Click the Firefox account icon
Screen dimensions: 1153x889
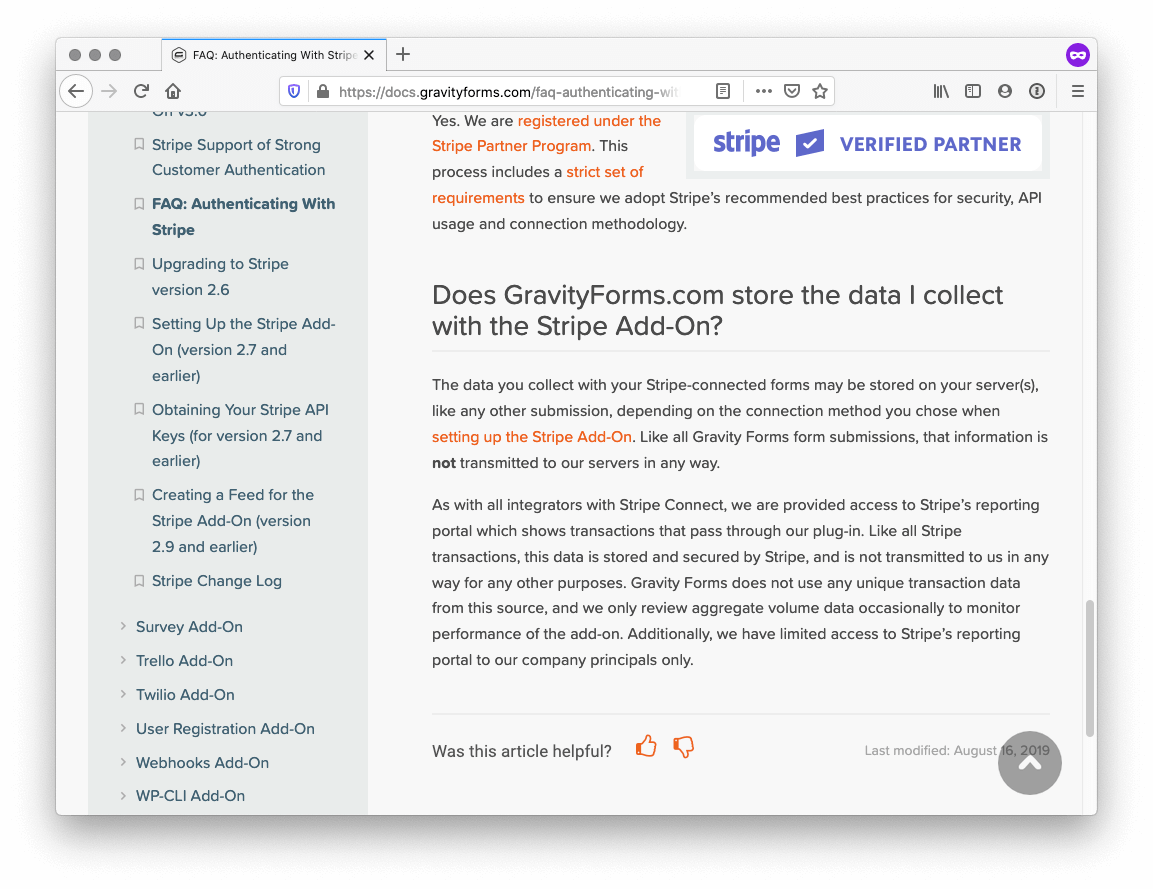[x=1005, y=90]
